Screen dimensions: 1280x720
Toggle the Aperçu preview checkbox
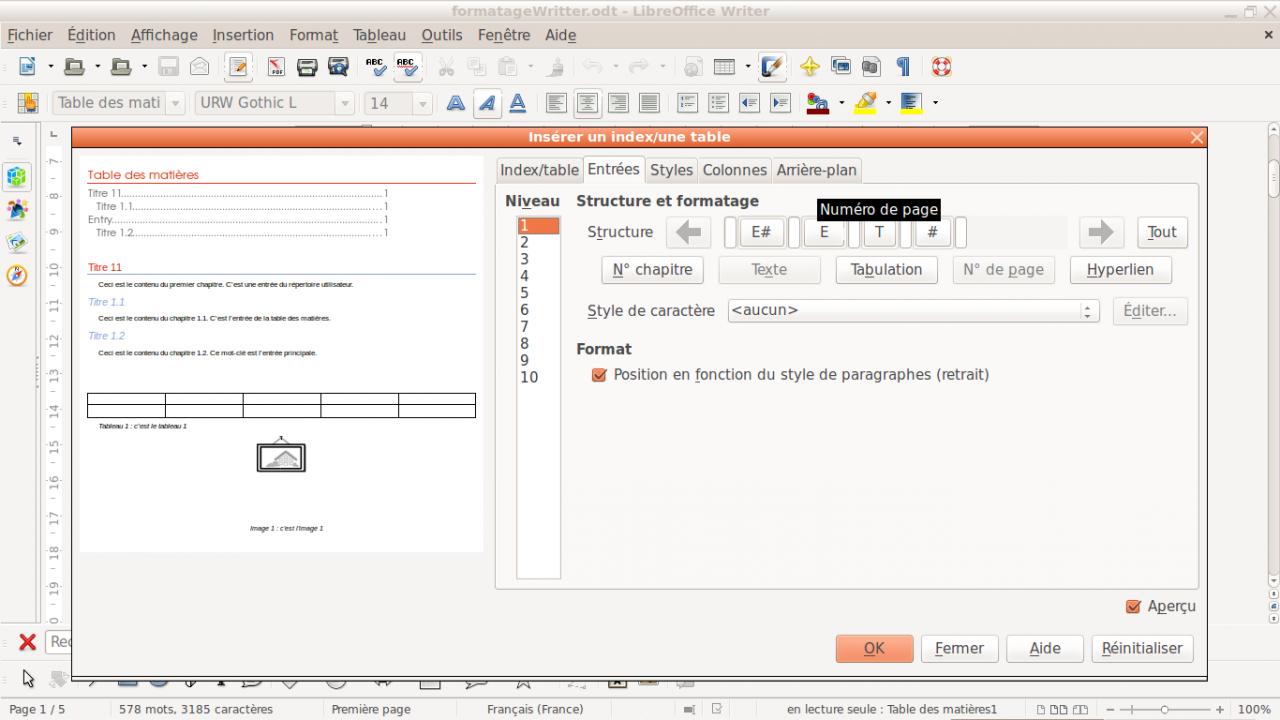pos(1133,606)
